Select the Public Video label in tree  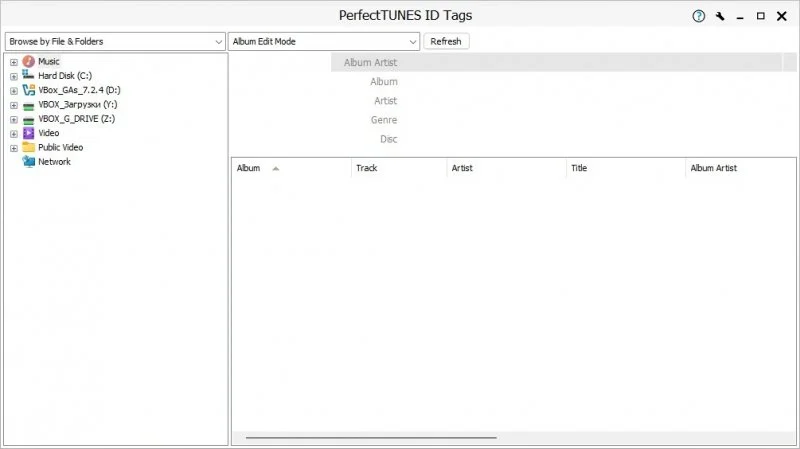pos(60,147)
